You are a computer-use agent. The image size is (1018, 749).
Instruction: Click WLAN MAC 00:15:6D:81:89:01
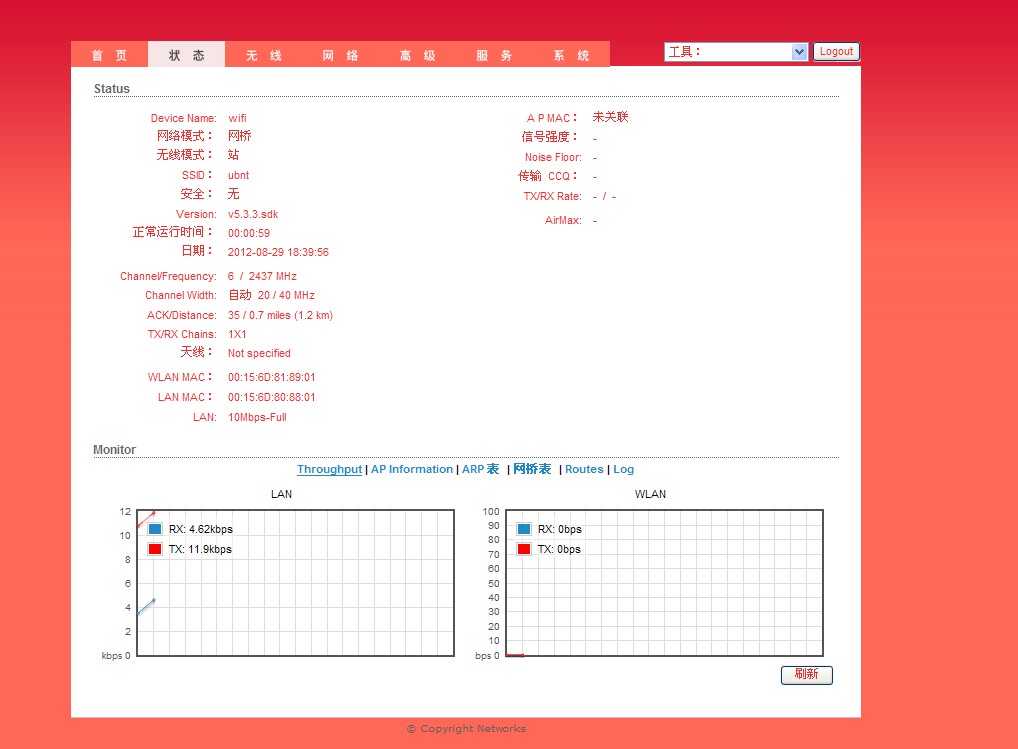click(271, 377)
